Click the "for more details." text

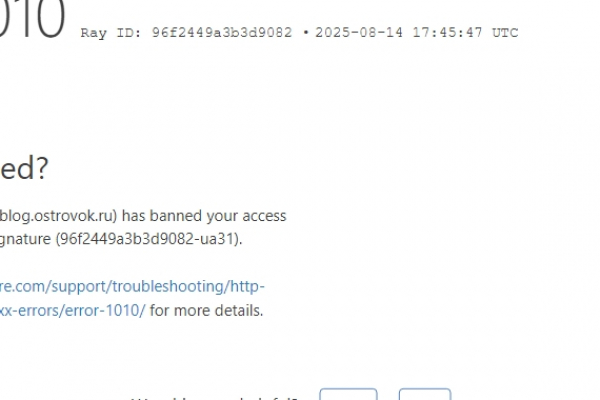206,310
